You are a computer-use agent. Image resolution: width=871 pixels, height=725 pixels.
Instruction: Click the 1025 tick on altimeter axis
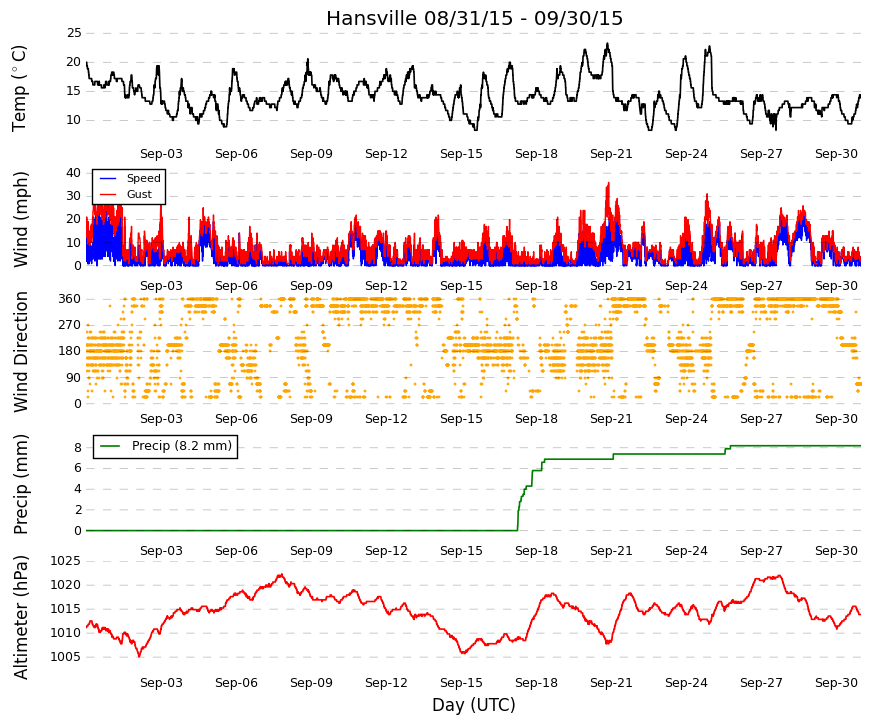pyautogui.click(x=66, y=561)
